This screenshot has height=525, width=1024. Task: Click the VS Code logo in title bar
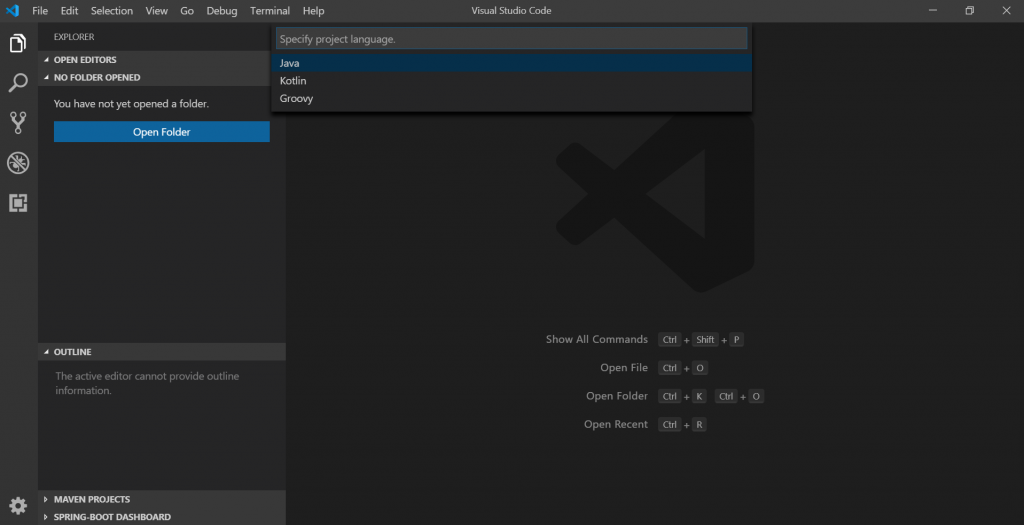tap(12, 10)
